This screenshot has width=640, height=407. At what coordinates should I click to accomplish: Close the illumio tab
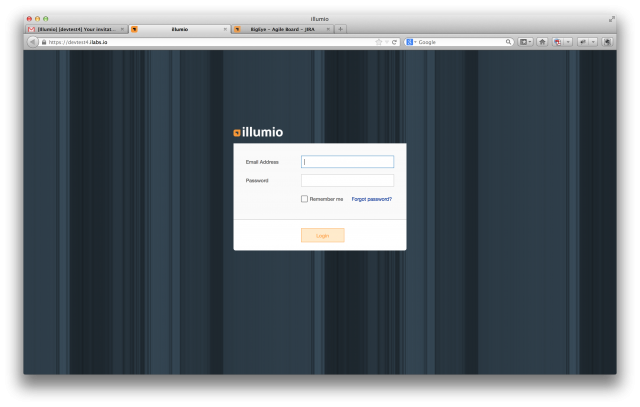point(225,29)
